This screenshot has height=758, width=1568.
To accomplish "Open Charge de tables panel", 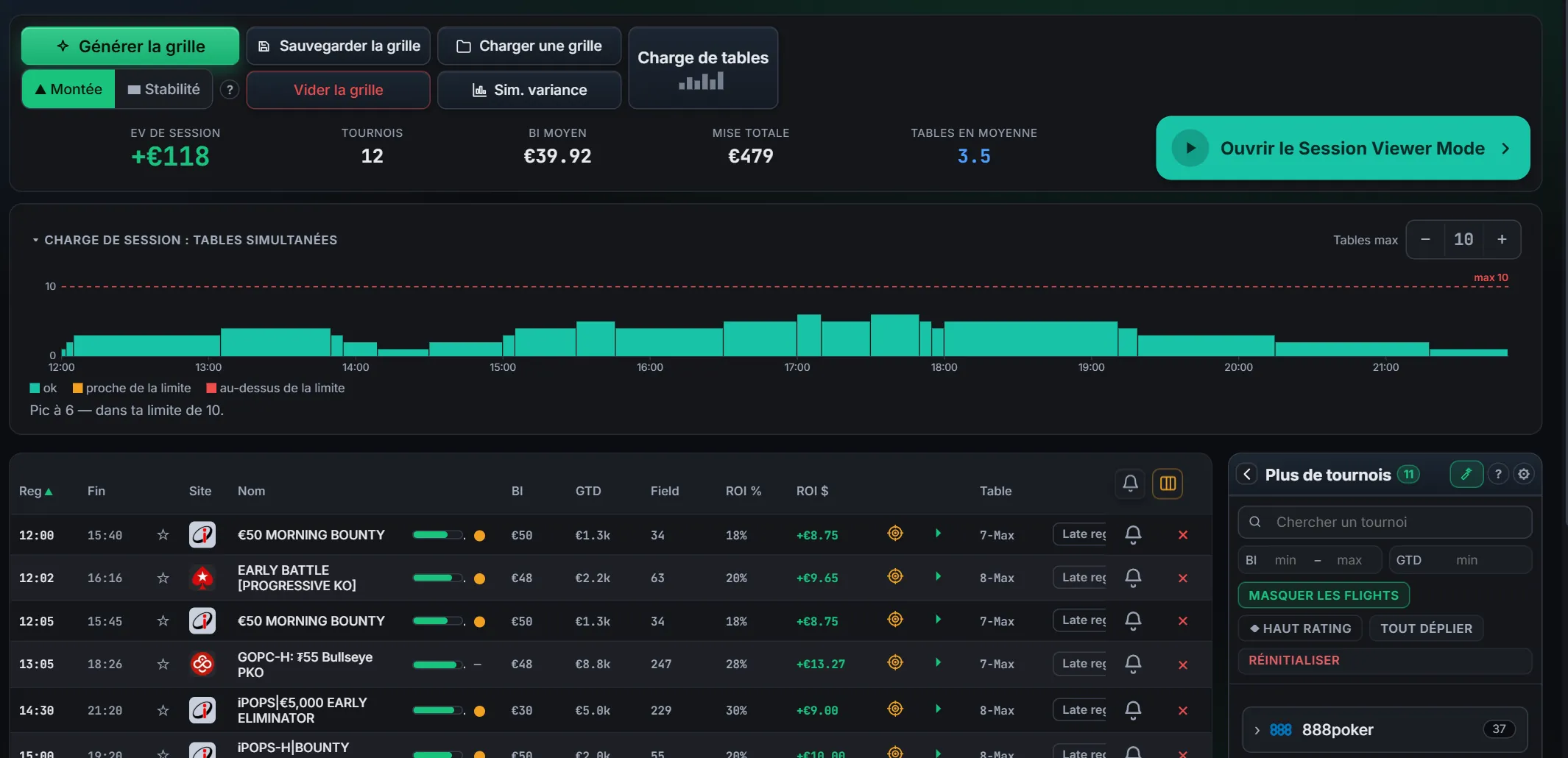I will click(703, 68).
